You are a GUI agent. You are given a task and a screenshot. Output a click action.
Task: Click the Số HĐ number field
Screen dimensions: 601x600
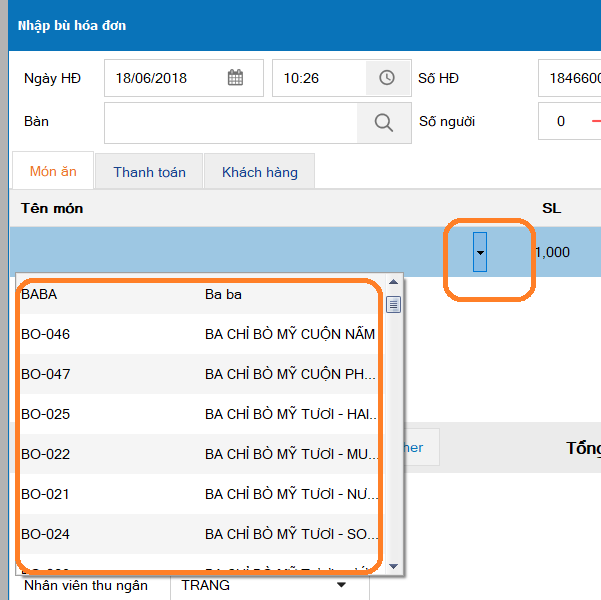click(570, 78)
